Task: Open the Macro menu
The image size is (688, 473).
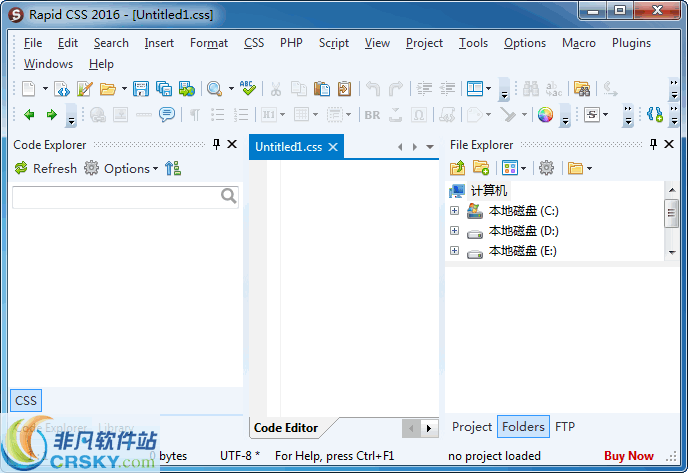Action: tap(579, 43)
